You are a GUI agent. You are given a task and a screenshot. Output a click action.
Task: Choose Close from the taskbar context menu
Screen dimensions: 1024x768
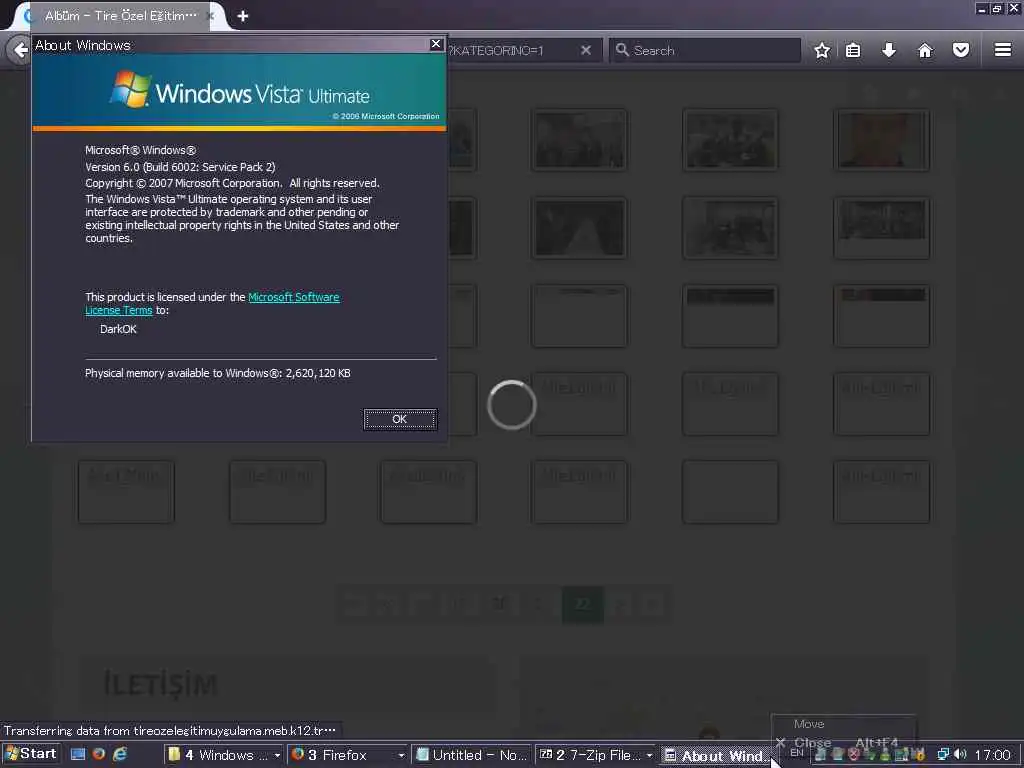point(812,743)
